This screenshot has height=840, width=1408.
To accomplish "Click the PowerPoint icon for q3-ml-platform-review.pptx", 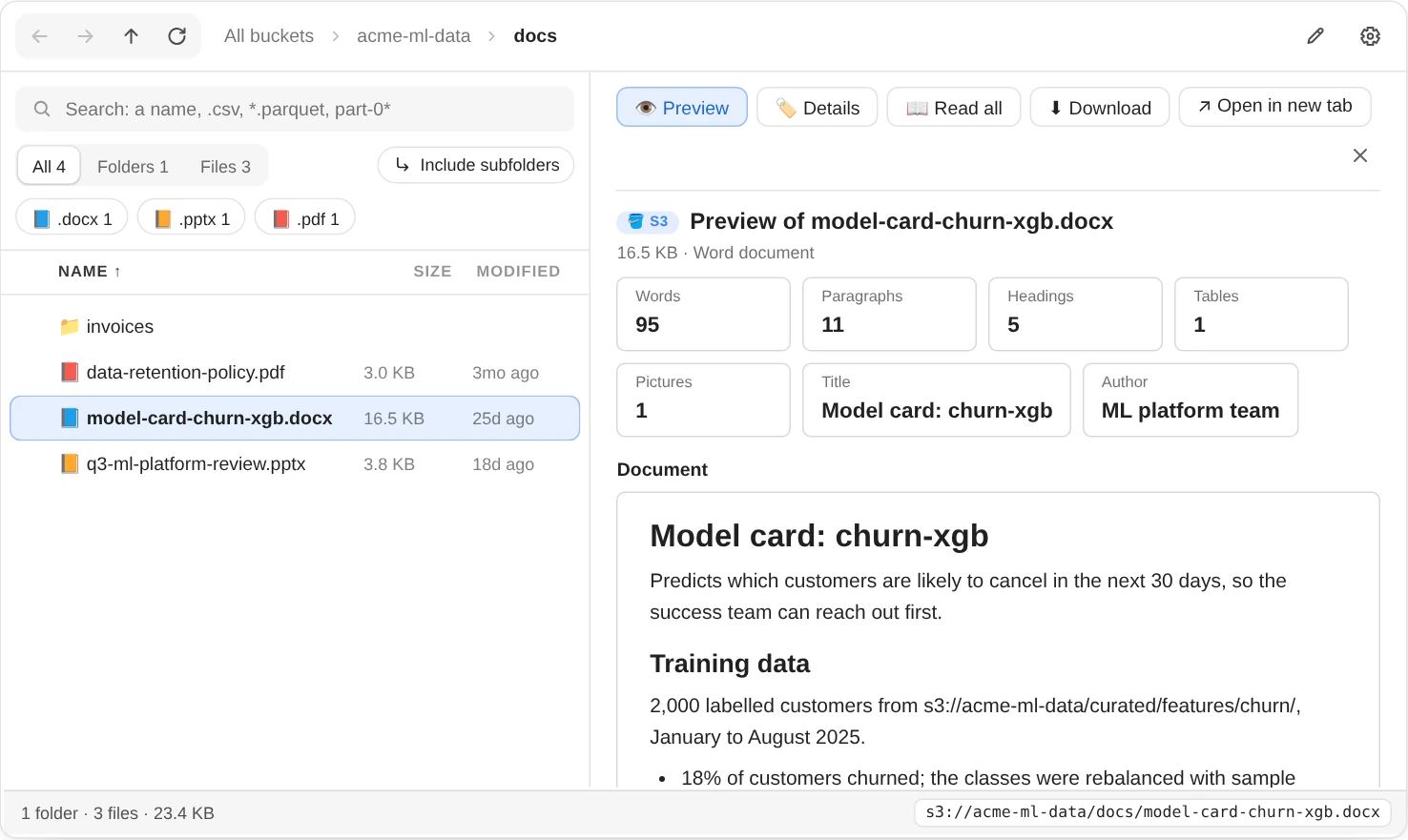I will pyautogui.click(x=70, y=464).
